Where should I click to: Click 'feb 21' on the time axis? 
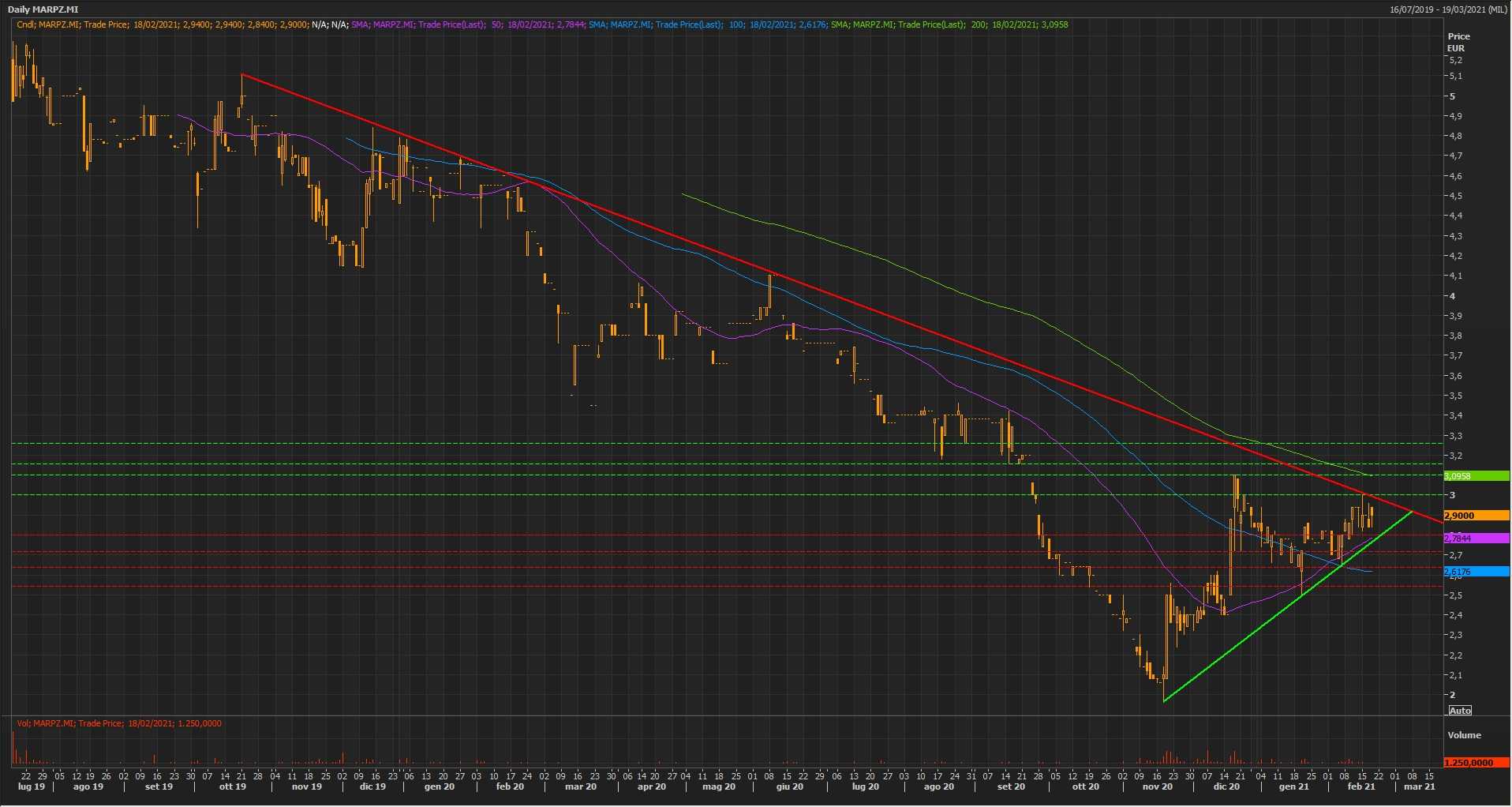pos(1361,786)
